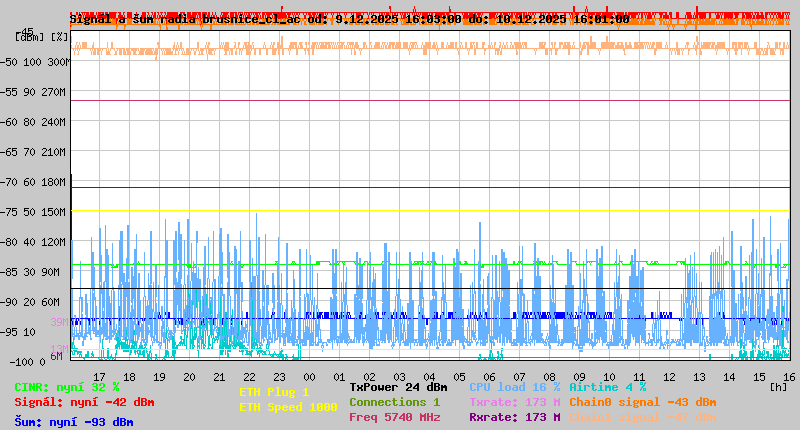The width and height of the screenshot is (800, 430).
Task: Click the -70 60 180M axis label
Action: [33, 182]
